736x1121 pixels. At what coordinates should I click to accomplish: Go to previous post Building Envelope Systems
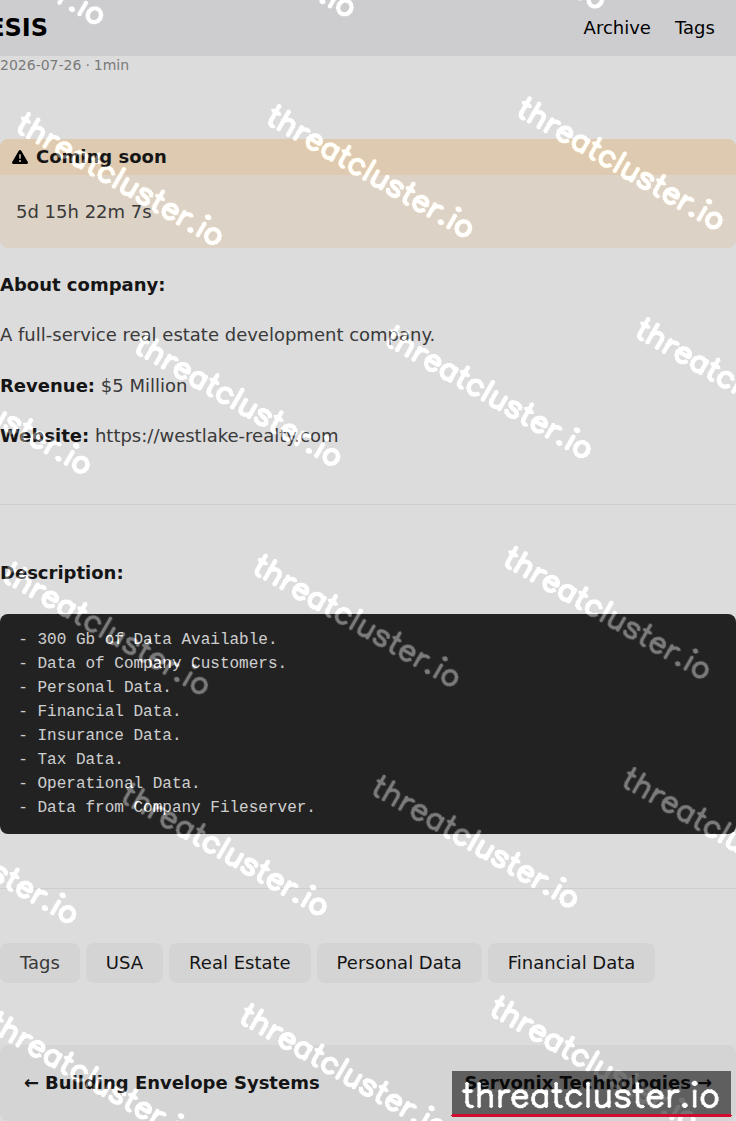pyautogui.click(x=172, y=1083)
